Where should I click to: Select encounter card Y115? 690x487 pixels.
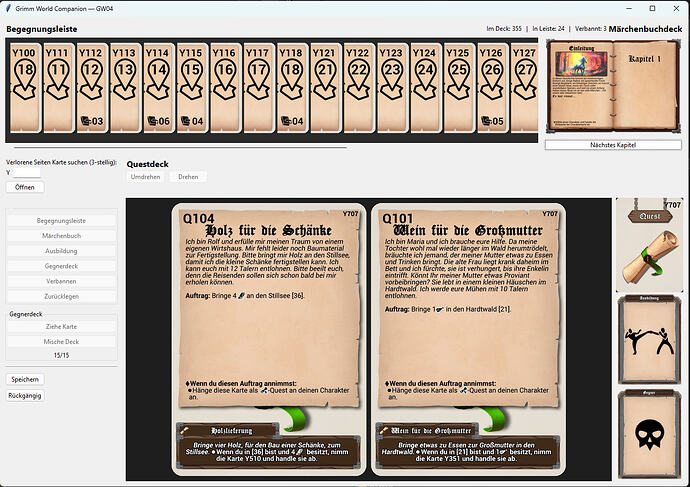click(x=193, y=88)
